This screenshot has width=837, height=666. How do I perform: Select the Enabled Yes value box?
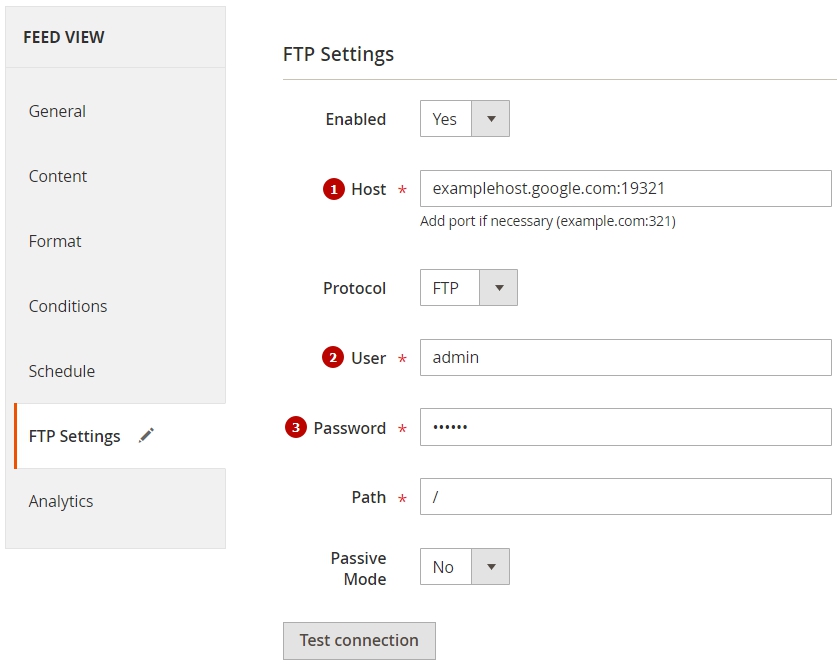tap(446, 118)
